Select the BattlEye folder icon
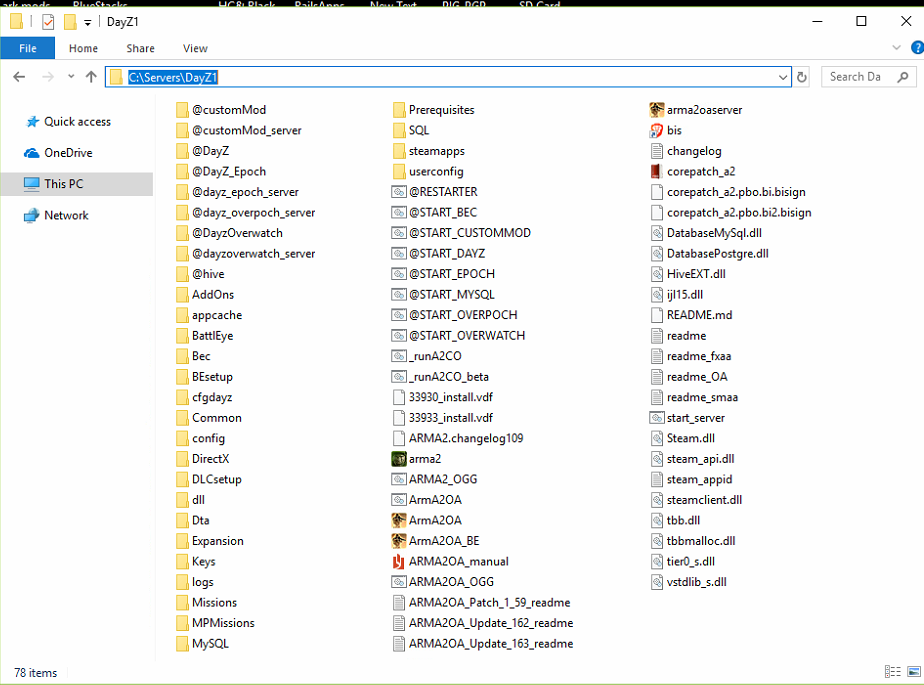The height and width of the screenshot is (685, 924). click(x=182, y=336)
